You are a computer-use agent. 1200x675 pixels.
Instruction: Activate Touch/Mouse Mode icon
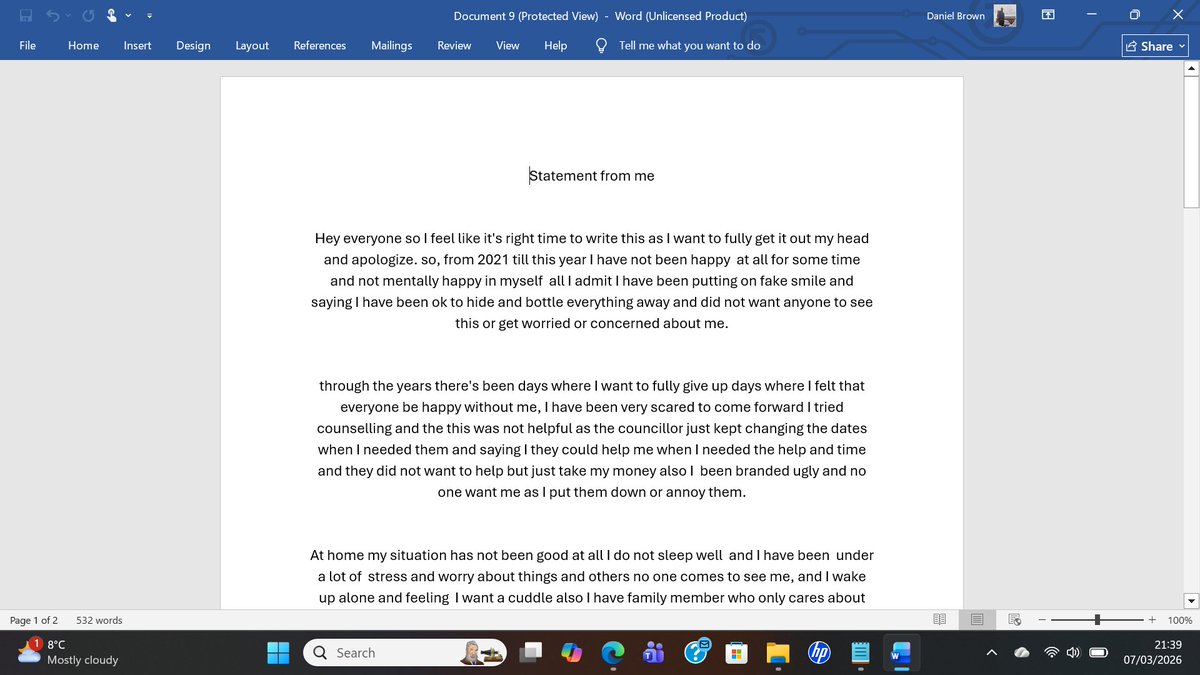pyautogui.click(x=112, y=15)
